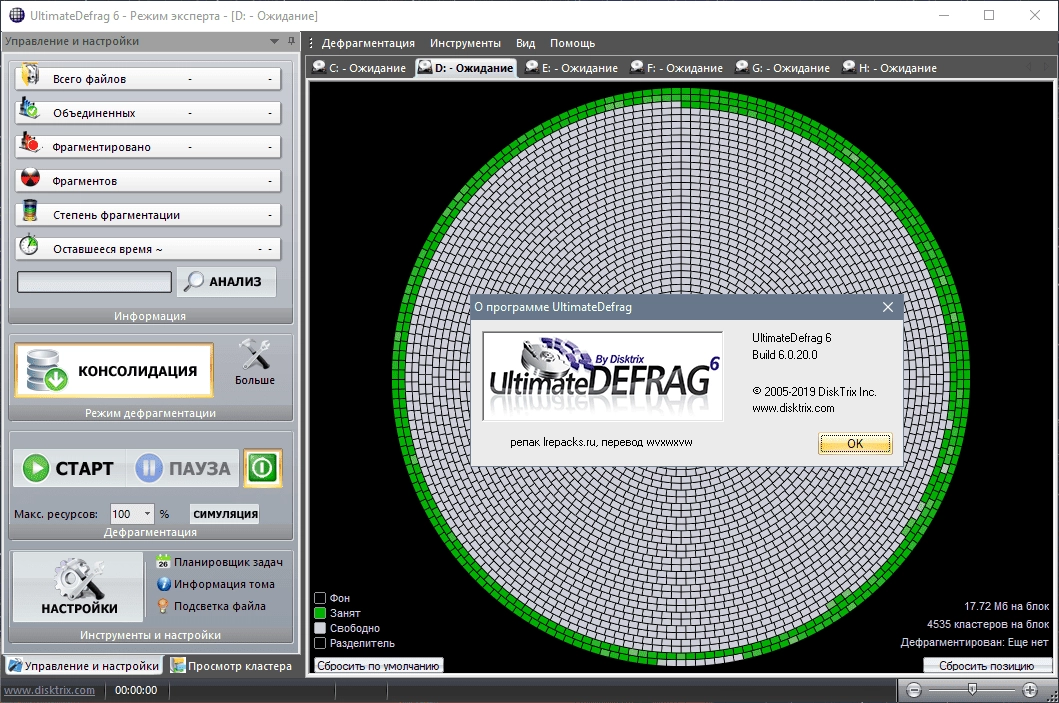Open the НАСТРОЙКИ button
This screenshot has width=1059, height=703.
click(78, 587)
